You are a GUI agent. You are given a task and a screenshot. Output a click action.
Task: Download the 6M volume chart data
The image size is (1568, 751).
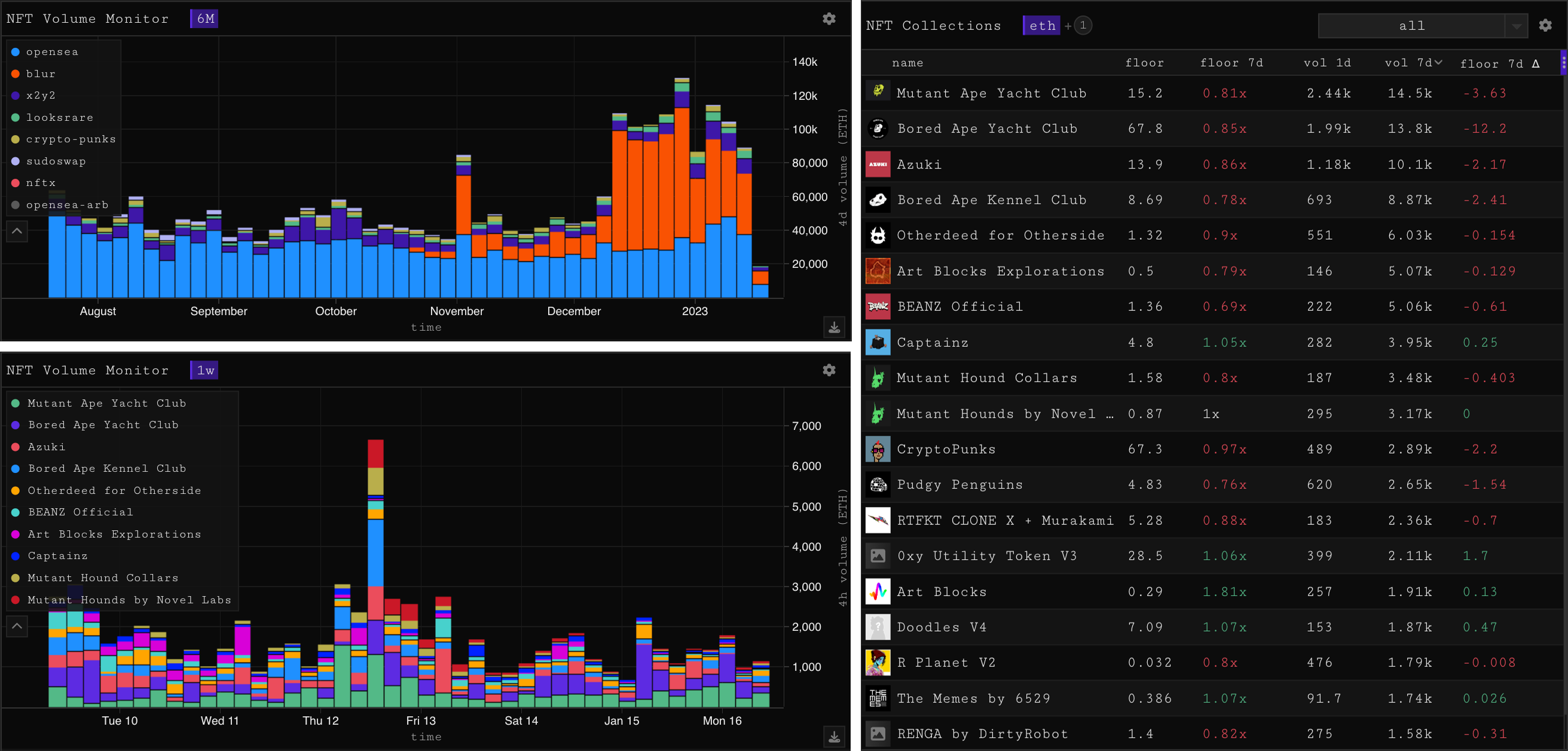click(834, 327)
